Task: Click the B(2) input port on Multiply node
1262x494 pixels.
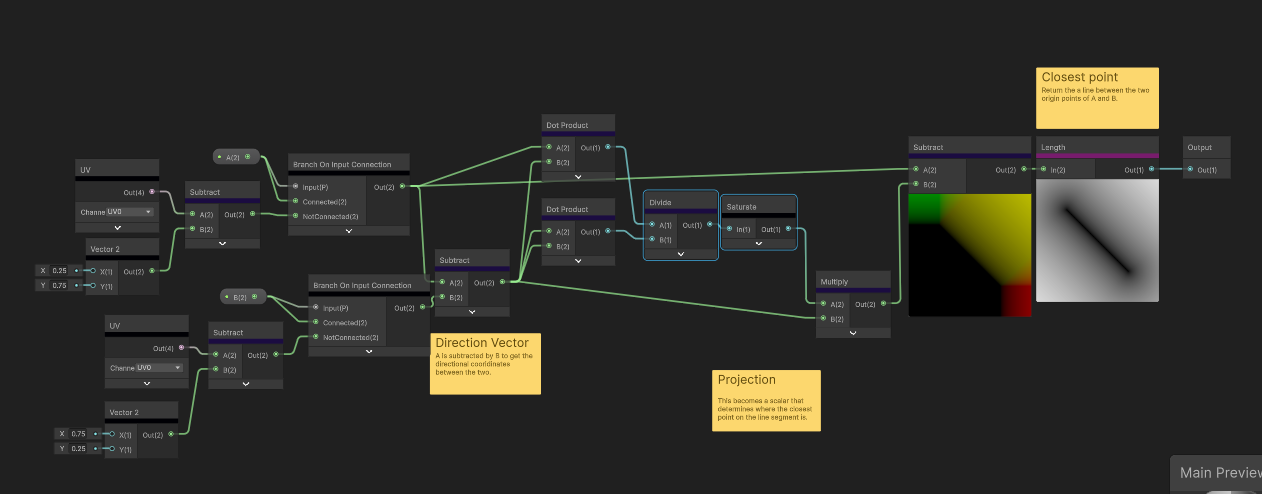Action: click(x=824, y=318)
